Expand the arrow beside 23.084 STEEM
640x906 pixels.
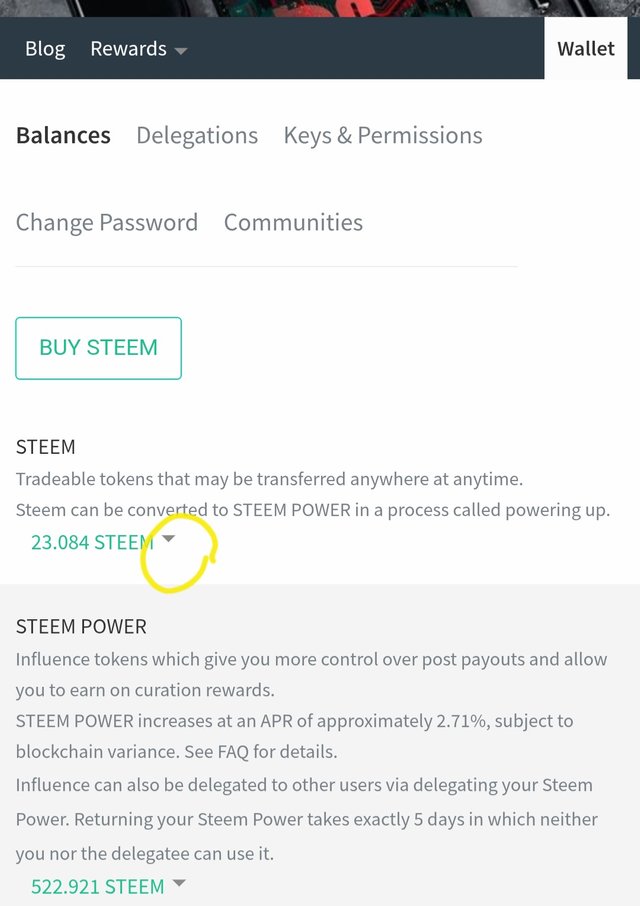coord(168,539)
